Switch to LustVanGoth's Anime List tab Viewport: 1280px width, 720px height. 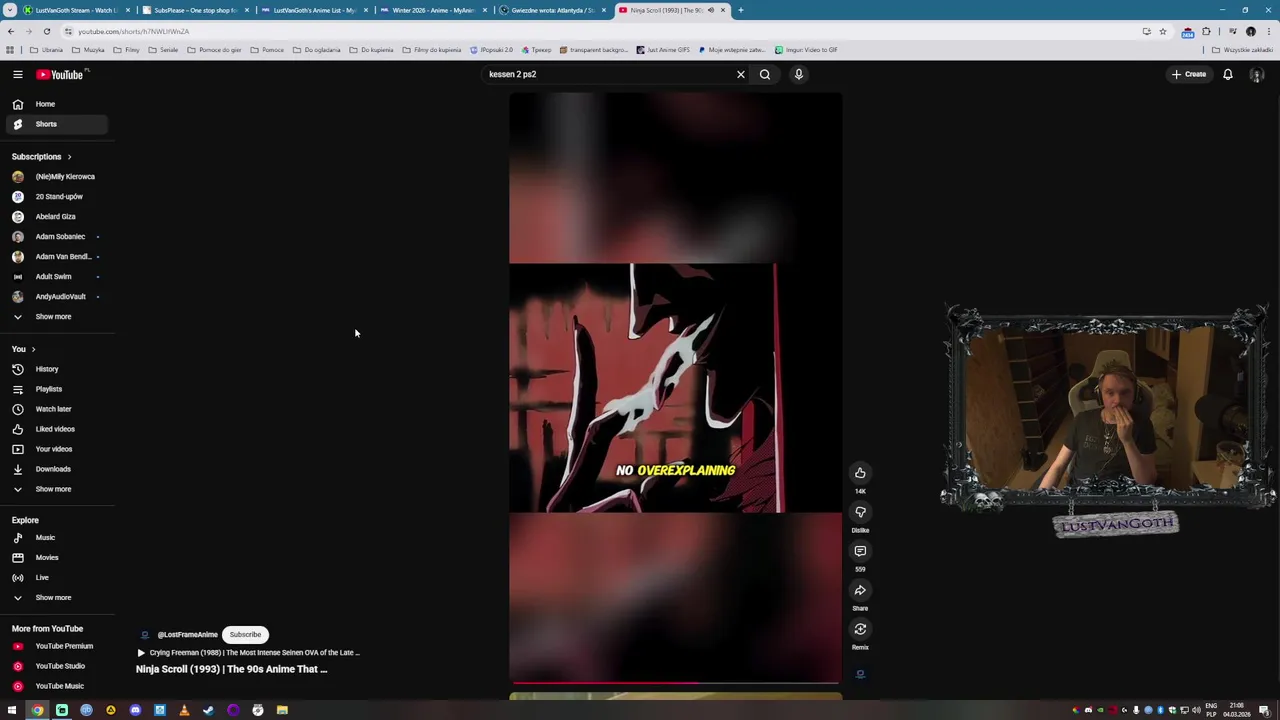(314, 10)
